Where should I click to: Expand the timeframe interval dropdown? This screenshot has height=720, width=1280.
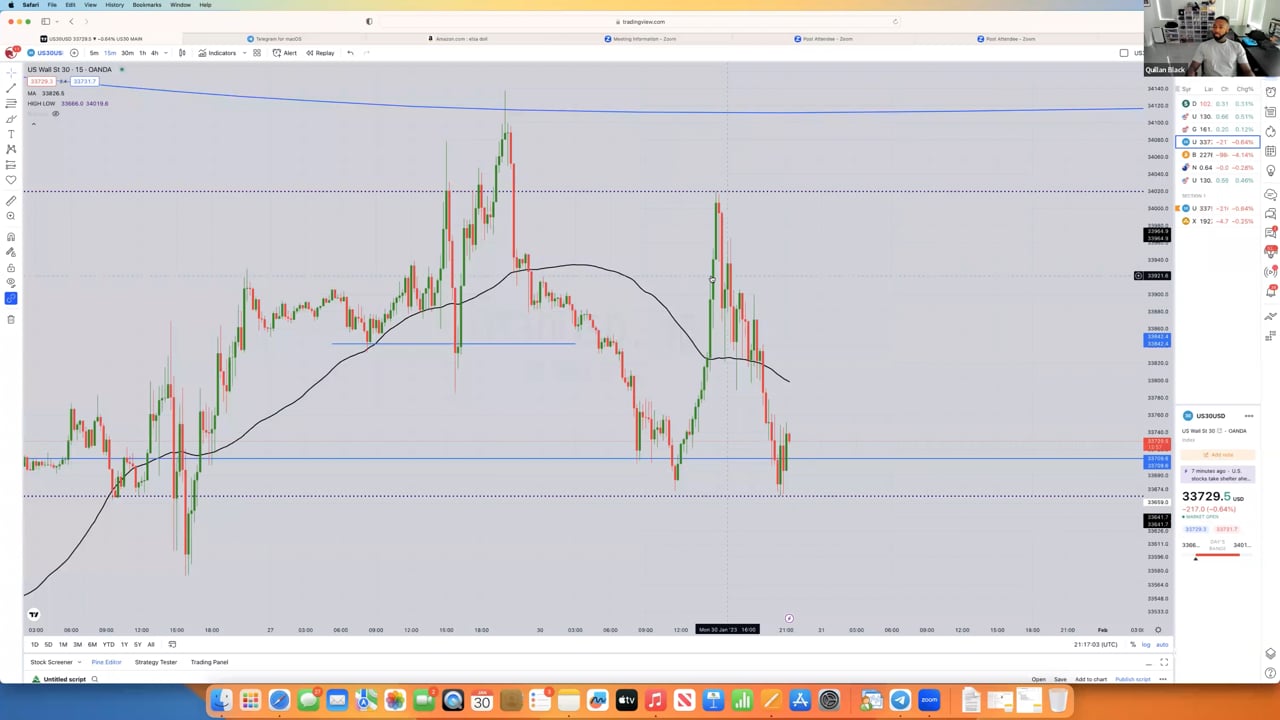click(166, 53)
